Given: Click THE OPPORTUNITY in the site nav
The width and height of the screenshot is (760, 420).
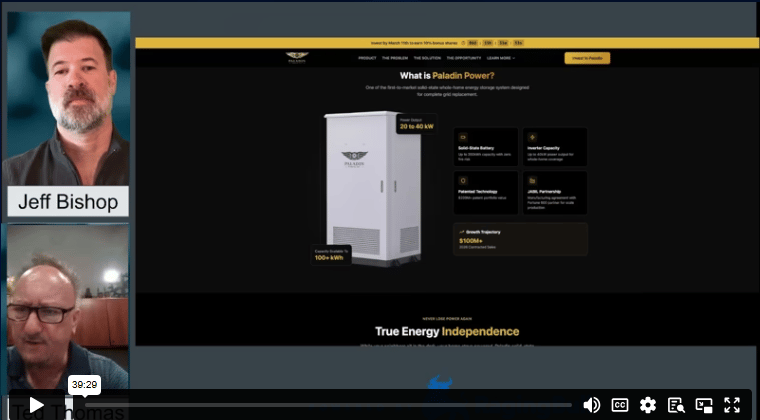Looking at the screenshot, I should [x=464, y=58].
